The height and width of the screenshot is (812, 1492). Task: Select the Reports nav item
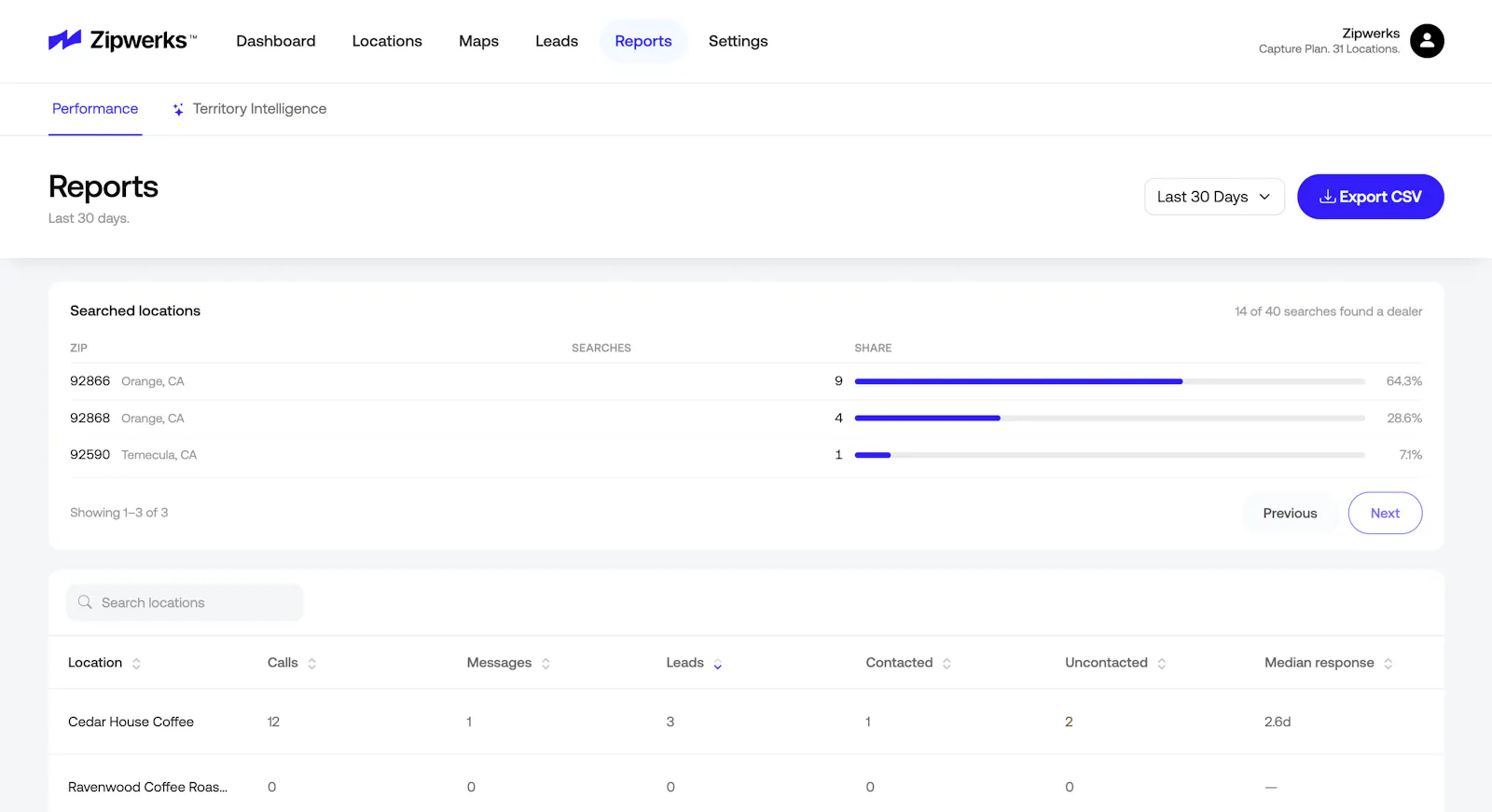(x=643, y=41)
